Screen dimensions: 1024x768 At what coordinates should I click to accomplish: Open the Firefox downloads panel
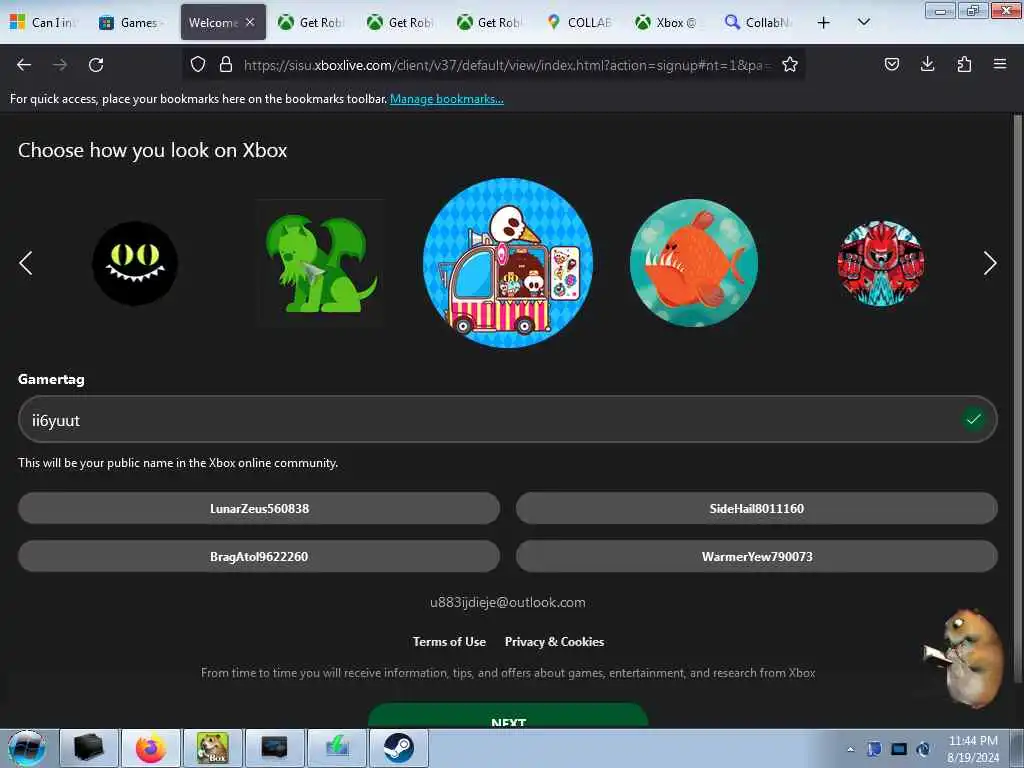(x=927, y=64)
